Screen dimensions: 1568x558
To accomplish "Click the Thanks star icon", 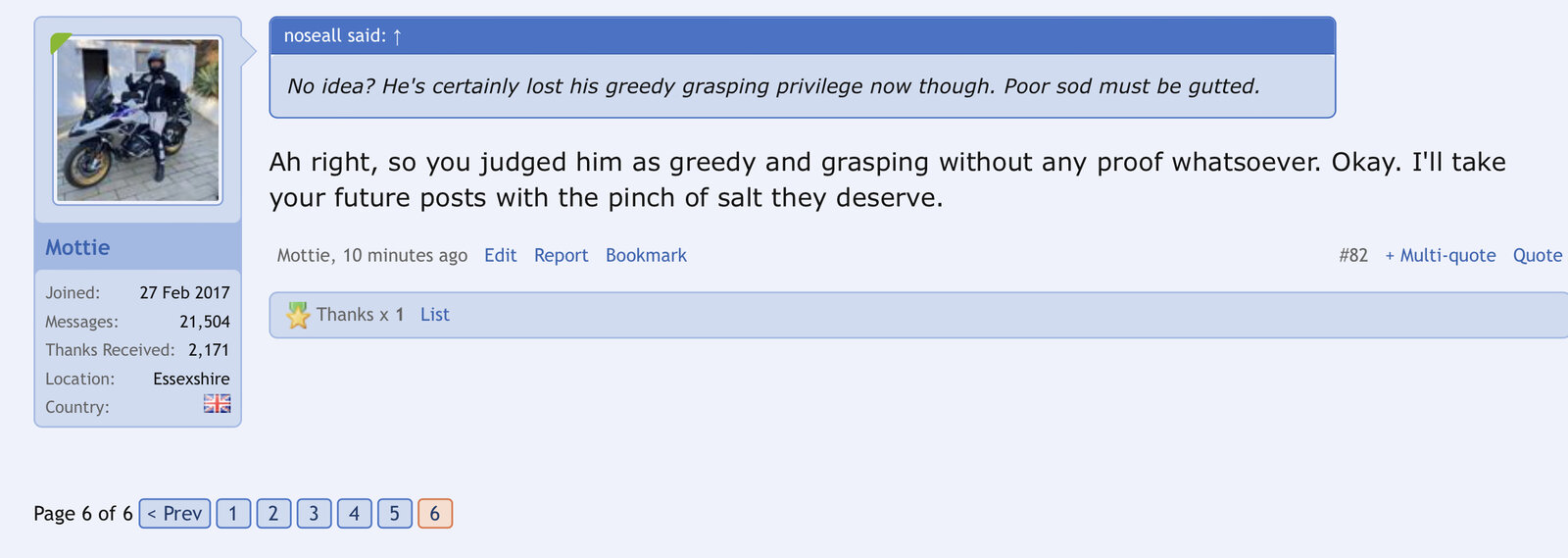I will coord(298,315).
